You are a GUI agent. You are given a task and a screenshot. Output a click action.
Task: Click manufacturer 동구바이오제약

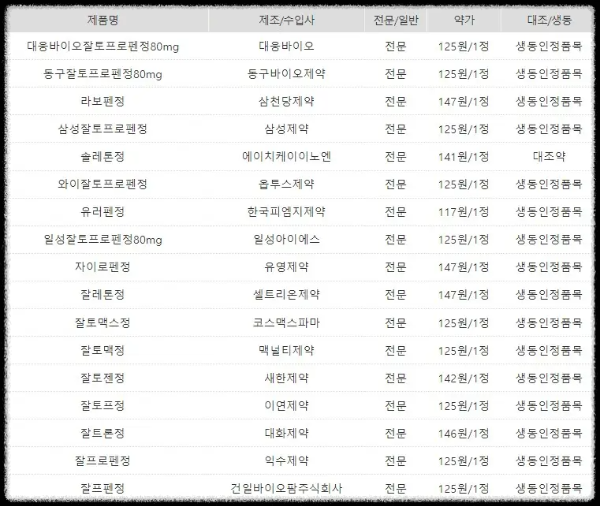pyautogui.click(x=287, y=74)
